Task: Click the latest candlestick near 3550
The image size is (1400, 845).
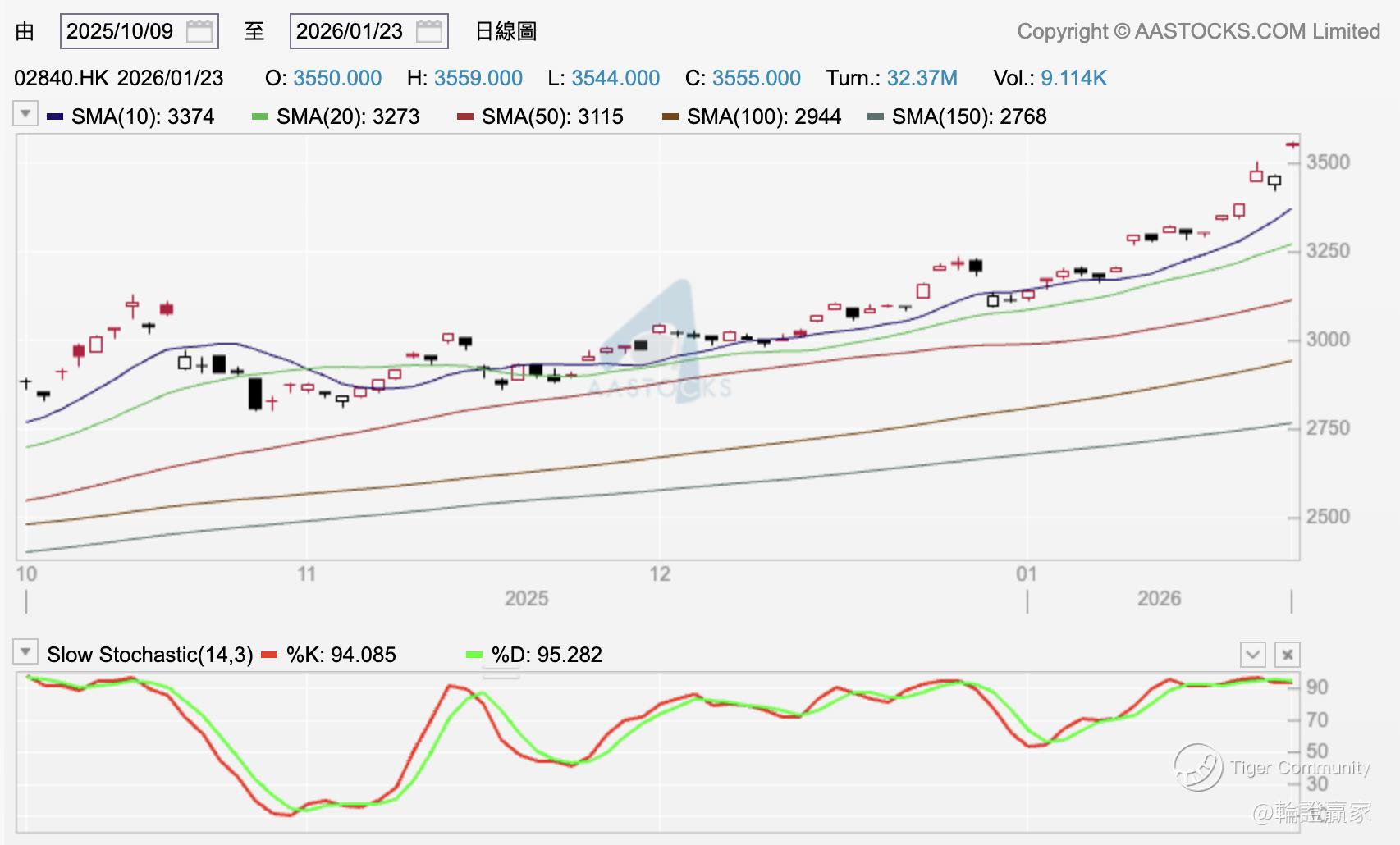Action: coord(1292,145)
